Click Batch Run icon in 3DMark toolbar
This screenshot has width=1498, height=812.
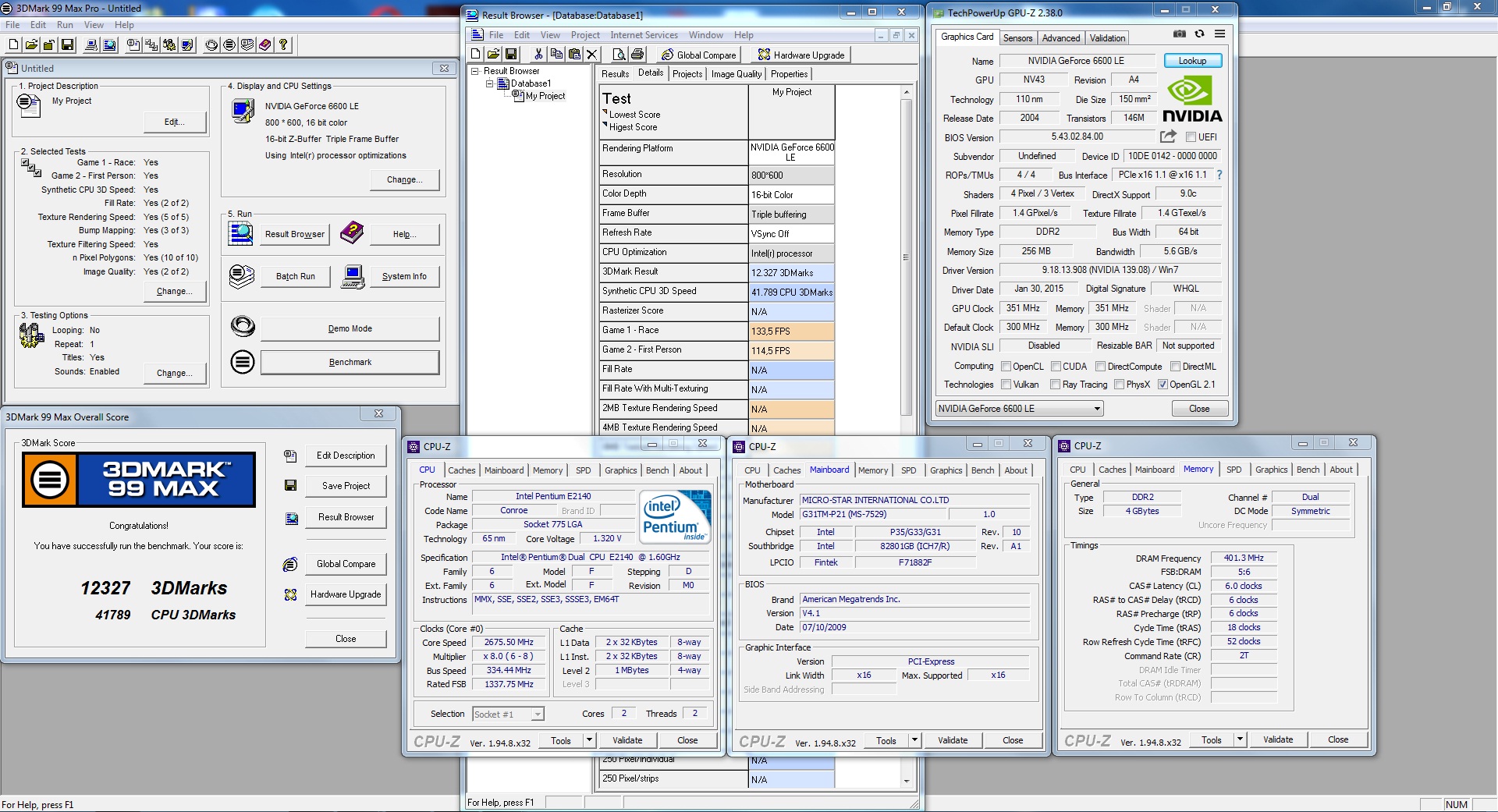click(247, 44)
